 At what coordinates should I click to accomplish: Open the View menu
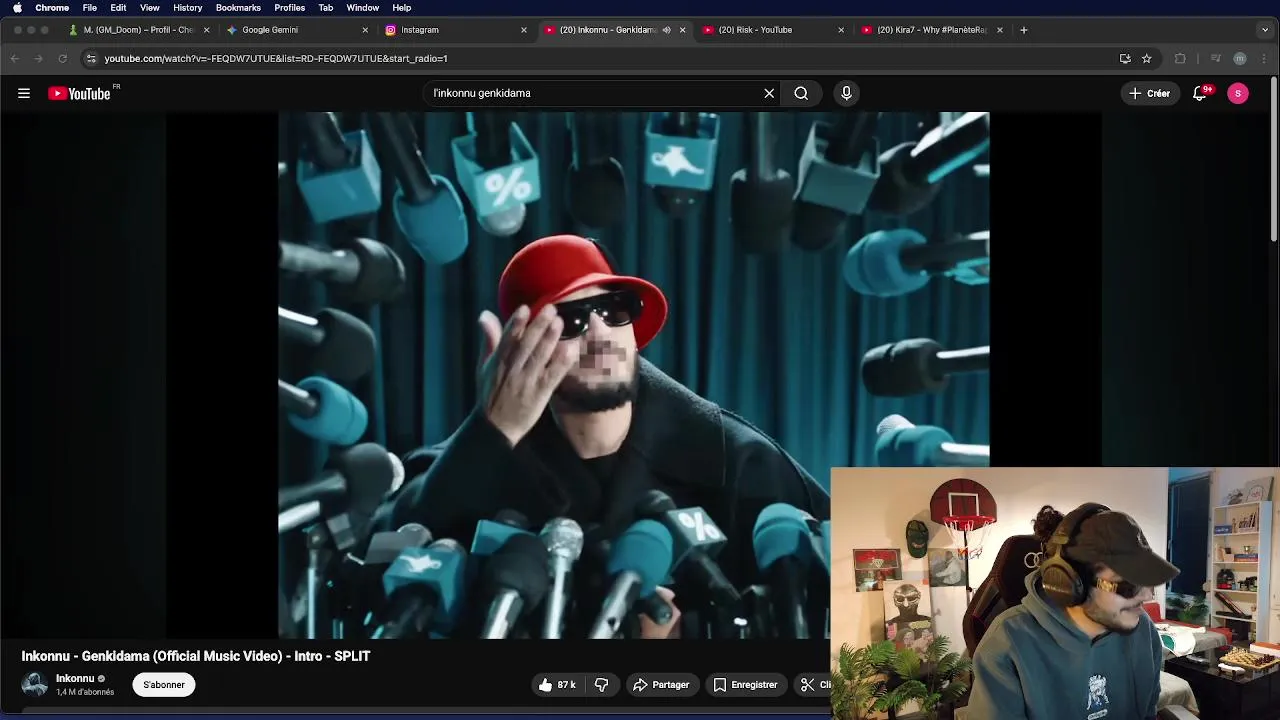click(x=150, y=8)
